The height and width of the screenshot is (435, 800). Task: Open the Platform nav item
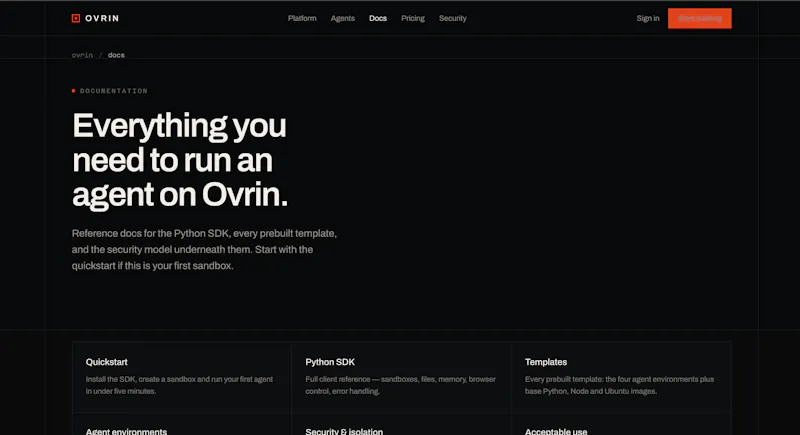click(302, 18)
